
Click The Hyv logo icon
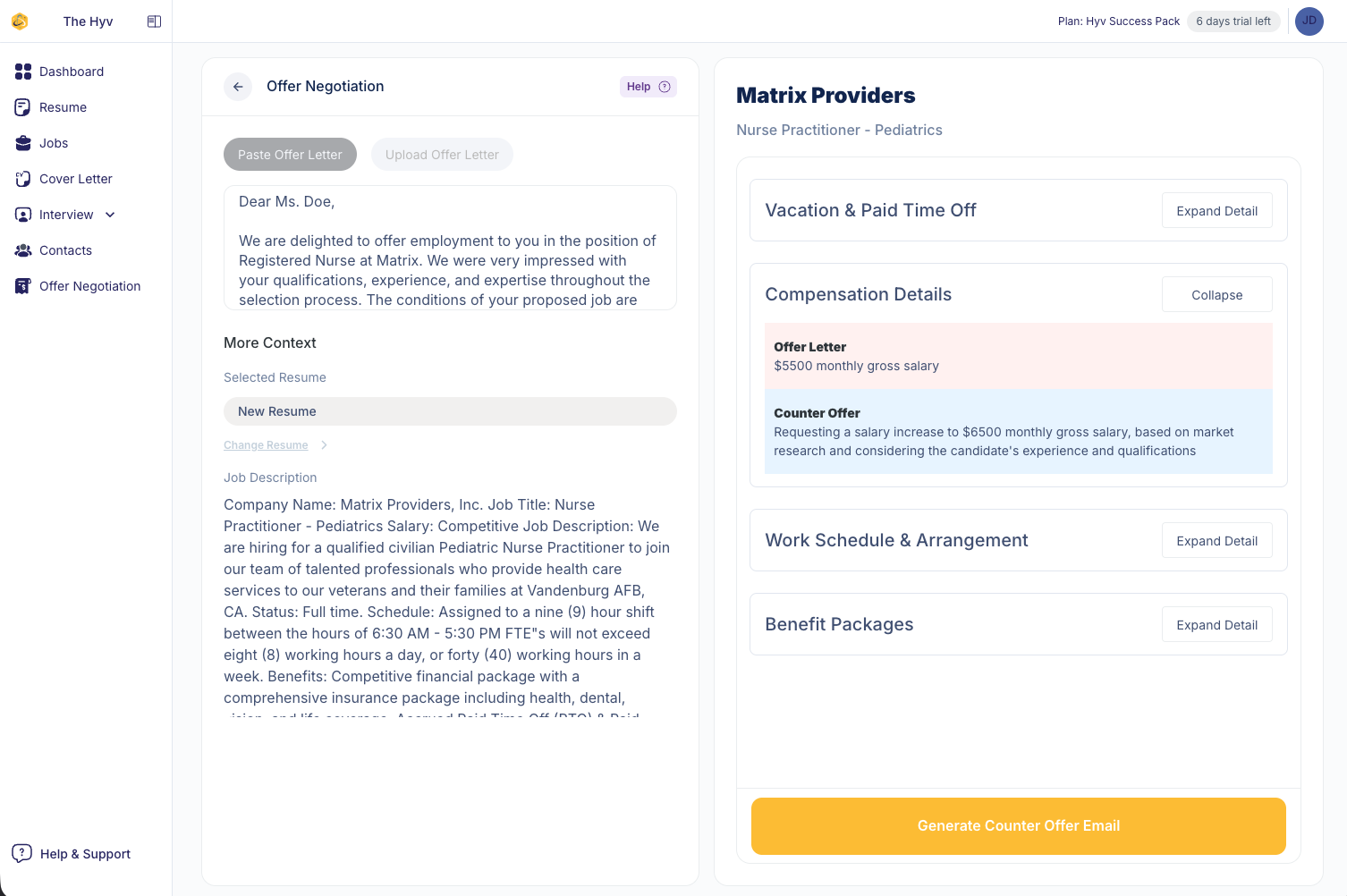tap(20, 21)
